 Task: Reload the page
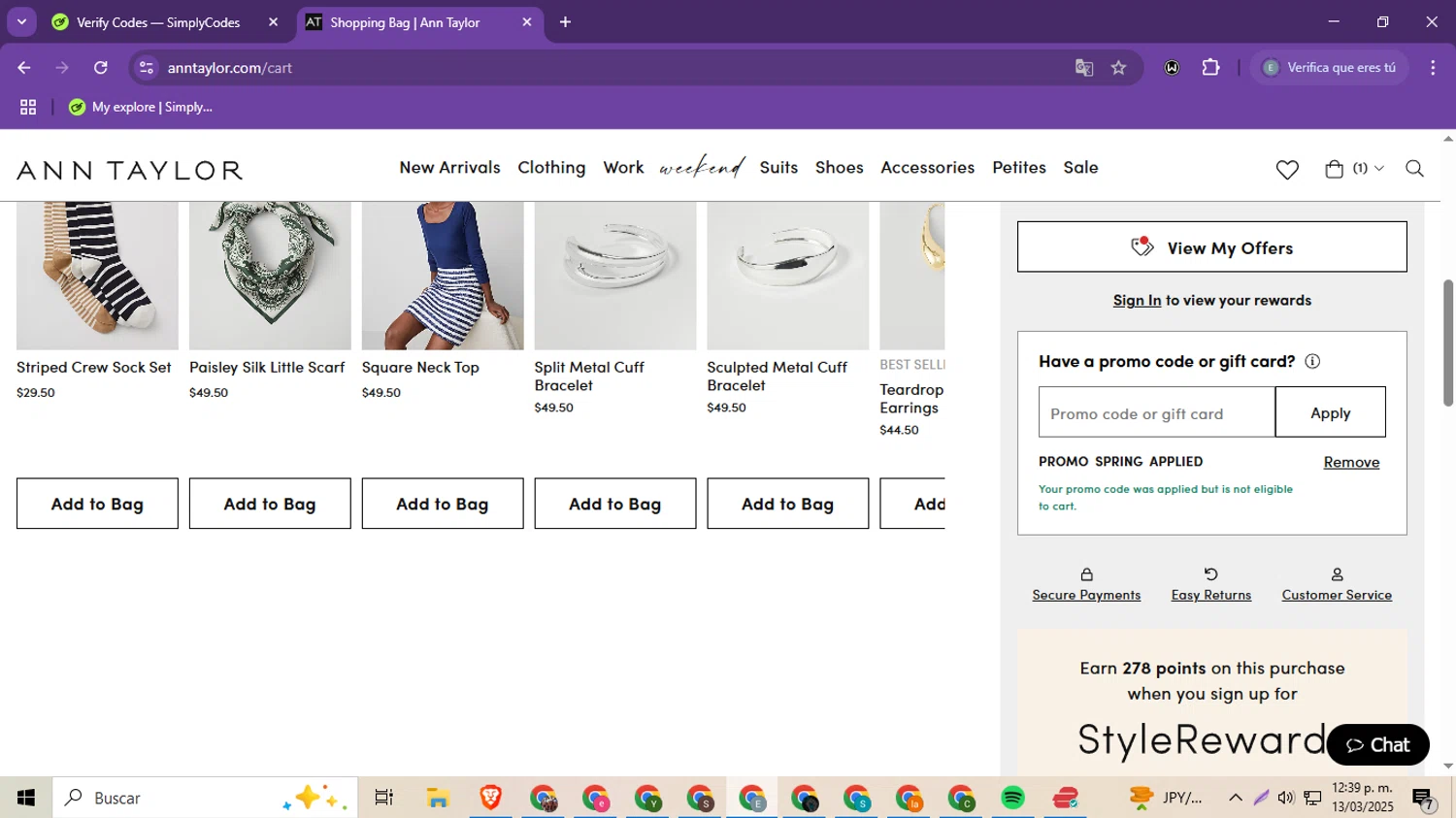[101, 68]
